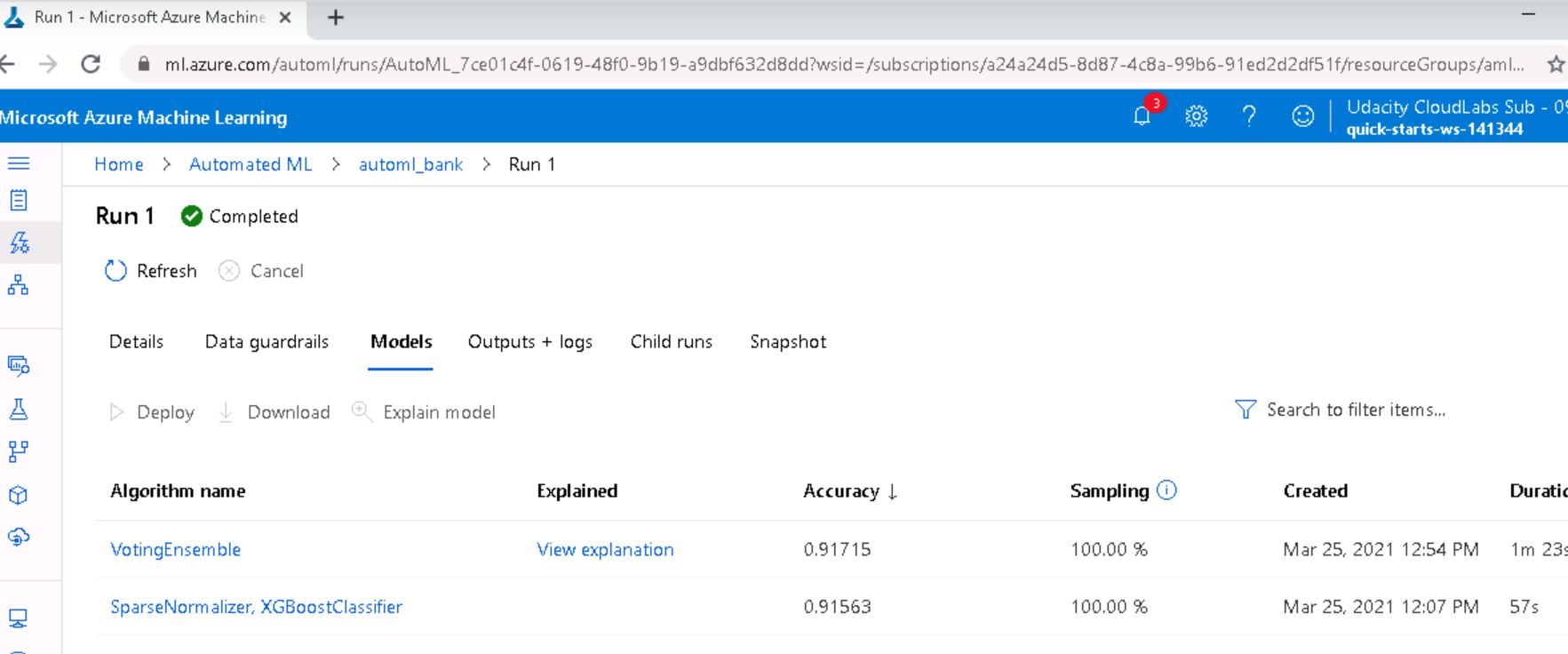This screenshot has width=1568, height=654.
Task: Refresh Run 1 status
Action: pyautogui.click(x=151, y=271)
